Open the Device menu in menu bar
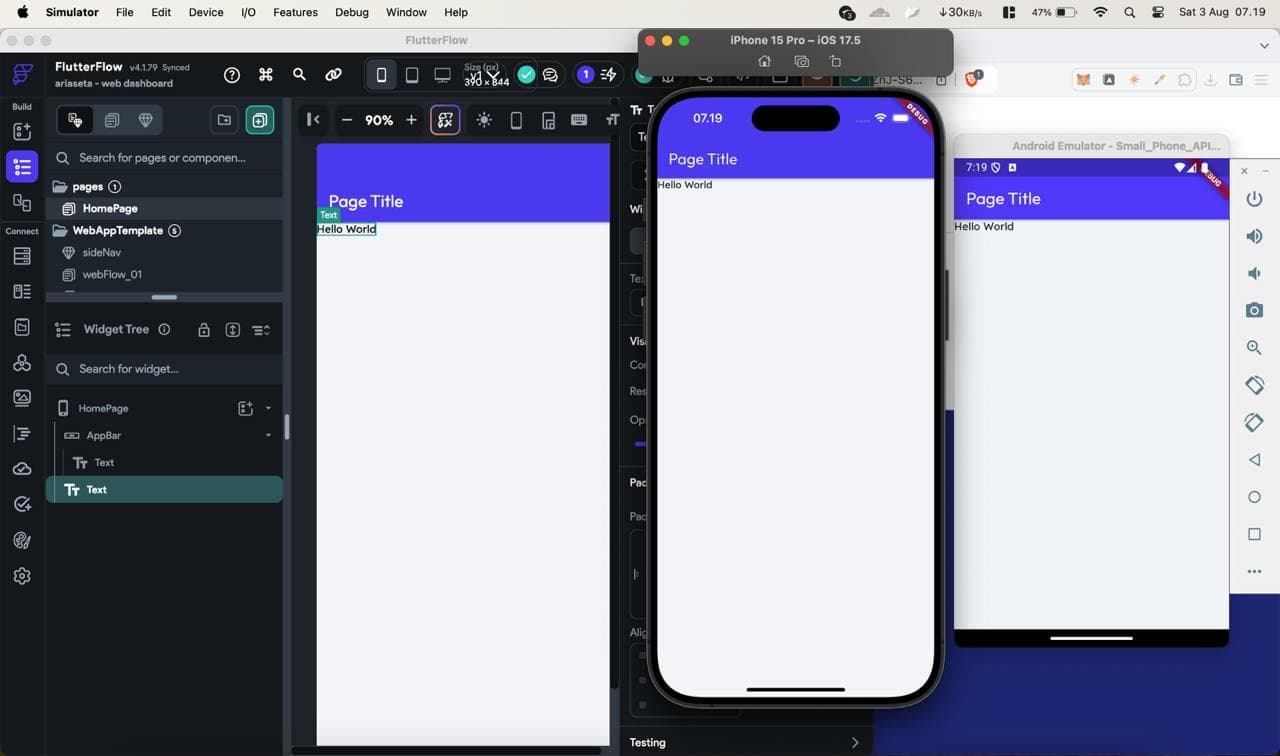This screenshot has width=1280, height=756. (205, 12)
